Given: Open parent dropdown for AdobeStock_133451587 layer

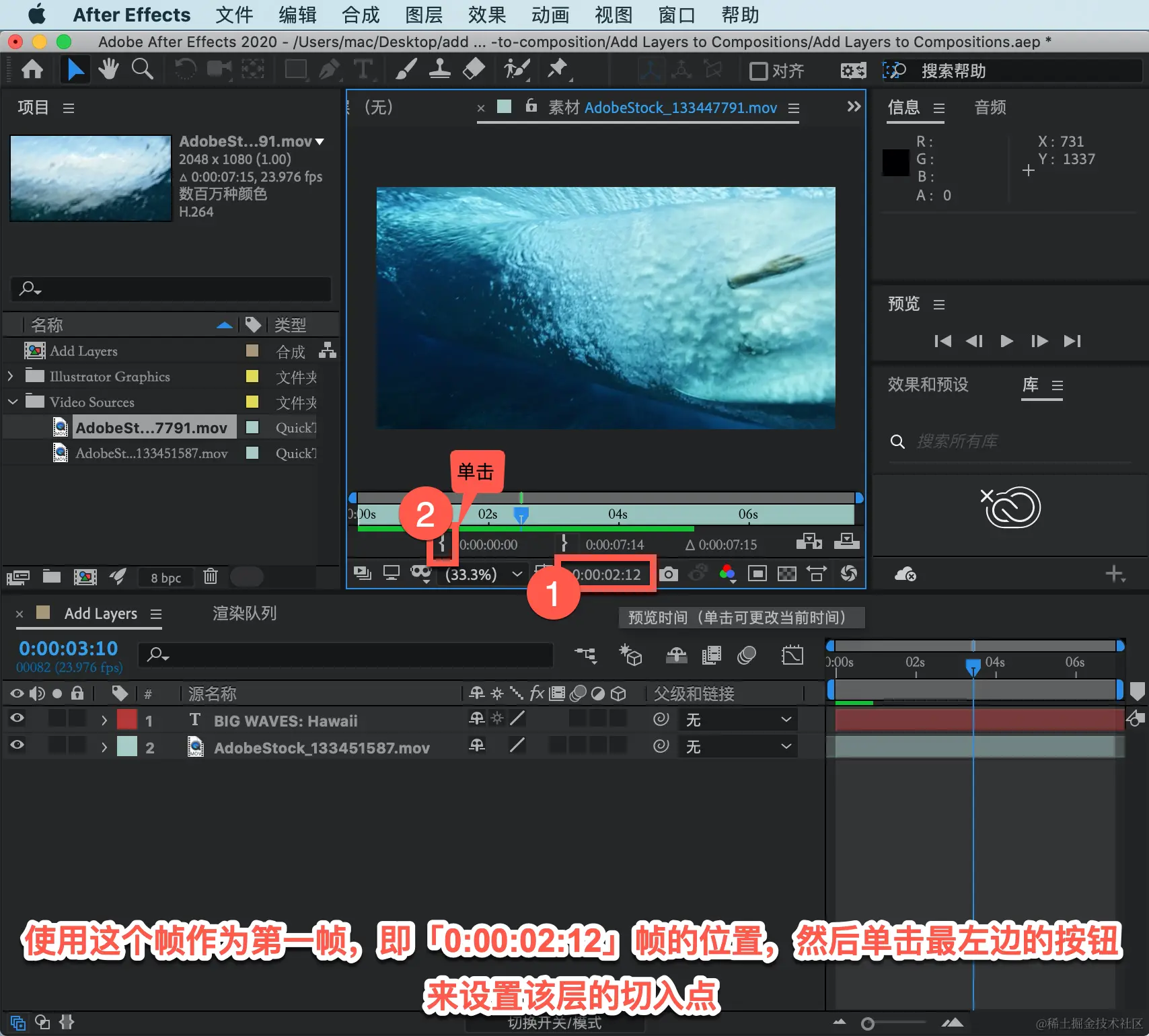Looking at the screenshot, I should pyautogui.click(x=737, y=747).
